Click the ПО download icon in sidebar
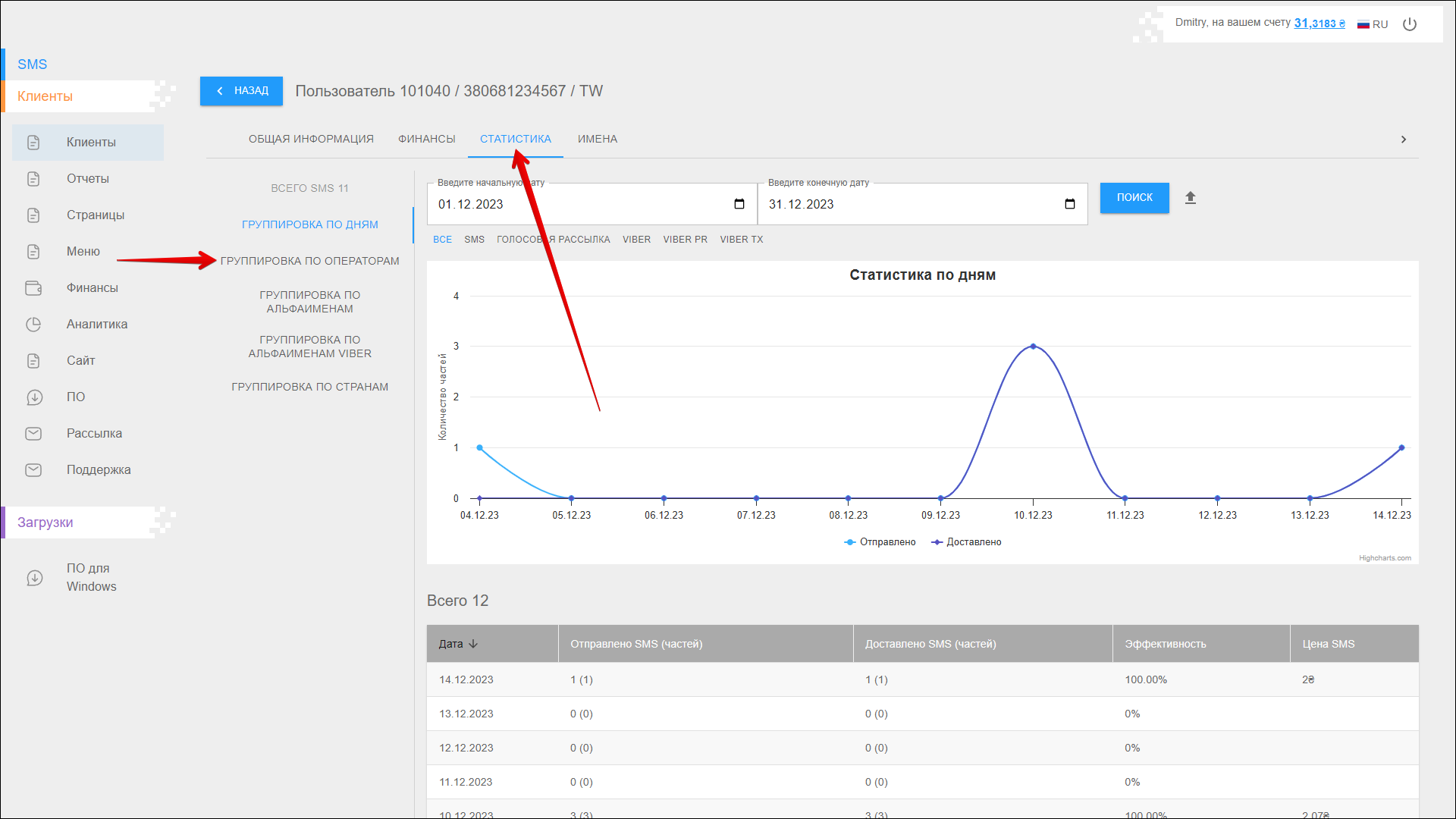 (x=33, y=397)
